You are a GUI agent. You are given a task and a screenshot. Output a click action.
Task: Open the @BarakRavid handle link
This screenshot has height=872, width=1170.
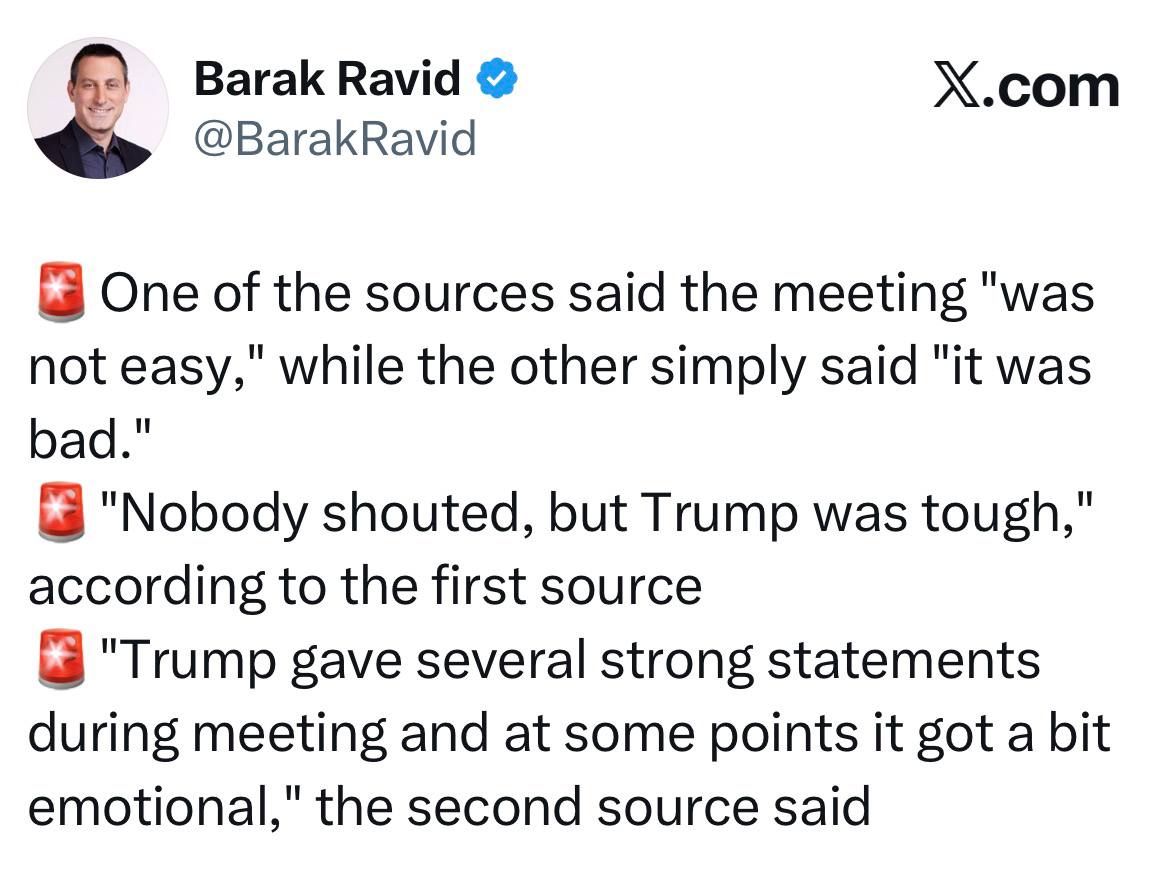click(x=335, y=138)
